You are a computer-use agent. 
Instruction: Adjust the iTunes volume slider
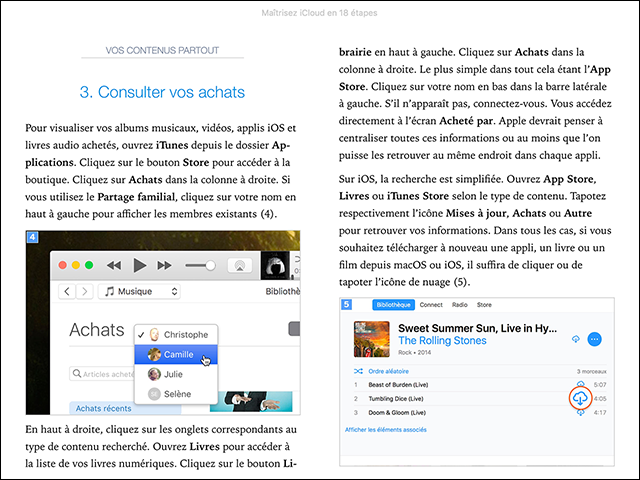(200, 266)
